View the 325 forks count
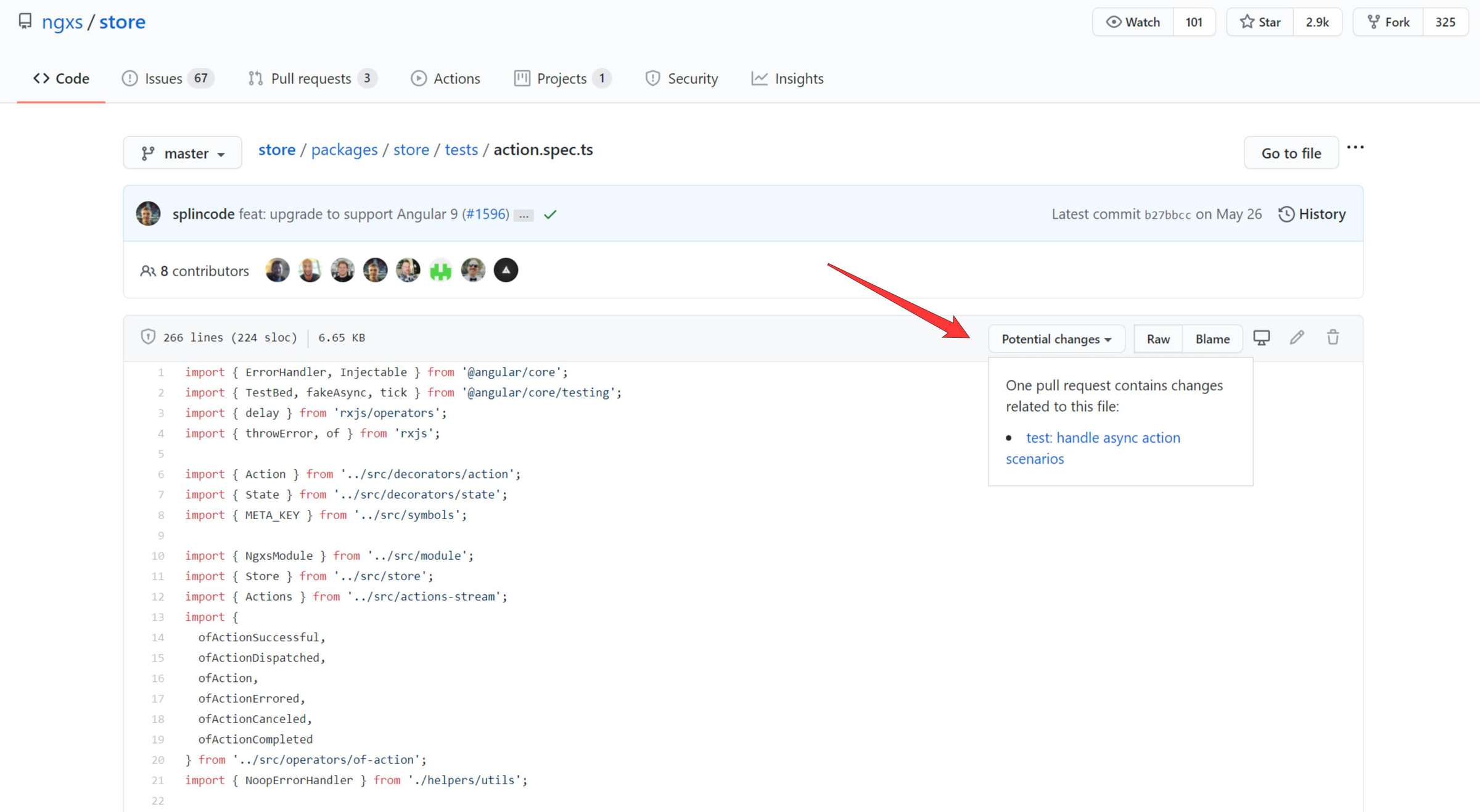The width and height of the screenshot is (1480, 812). [x=1445, y=22]
